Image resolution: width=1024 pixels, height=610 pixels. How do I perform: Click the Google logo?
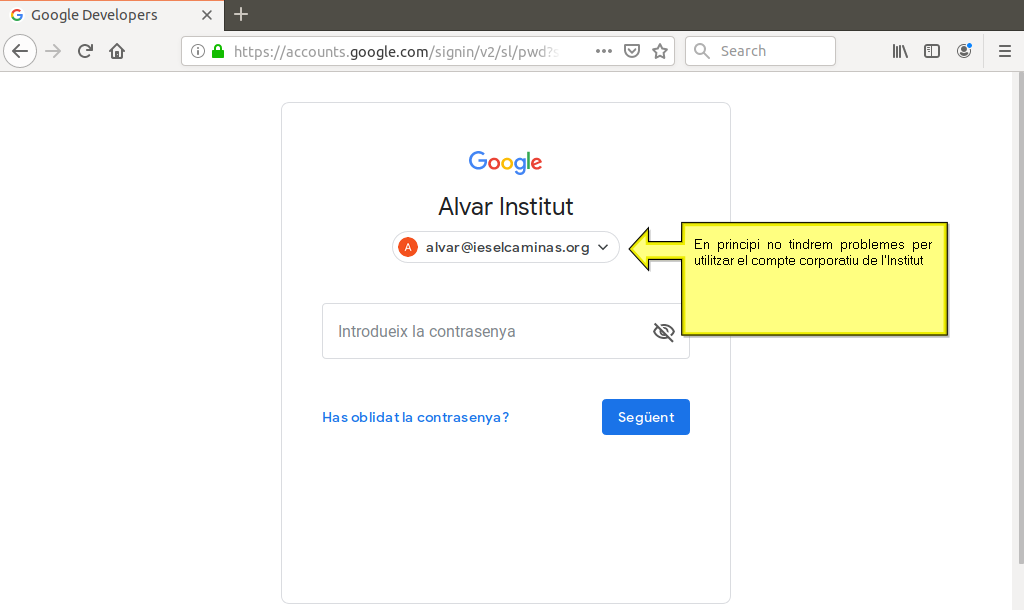pos(505,162)
